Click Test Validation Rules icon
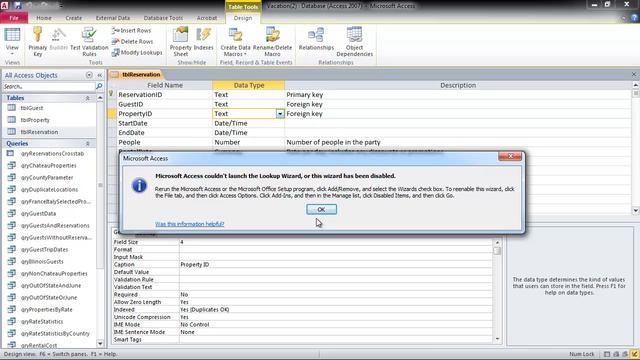The height and width of the screenshot is (360, 640). pyautogui.click(x=89, y=42)
